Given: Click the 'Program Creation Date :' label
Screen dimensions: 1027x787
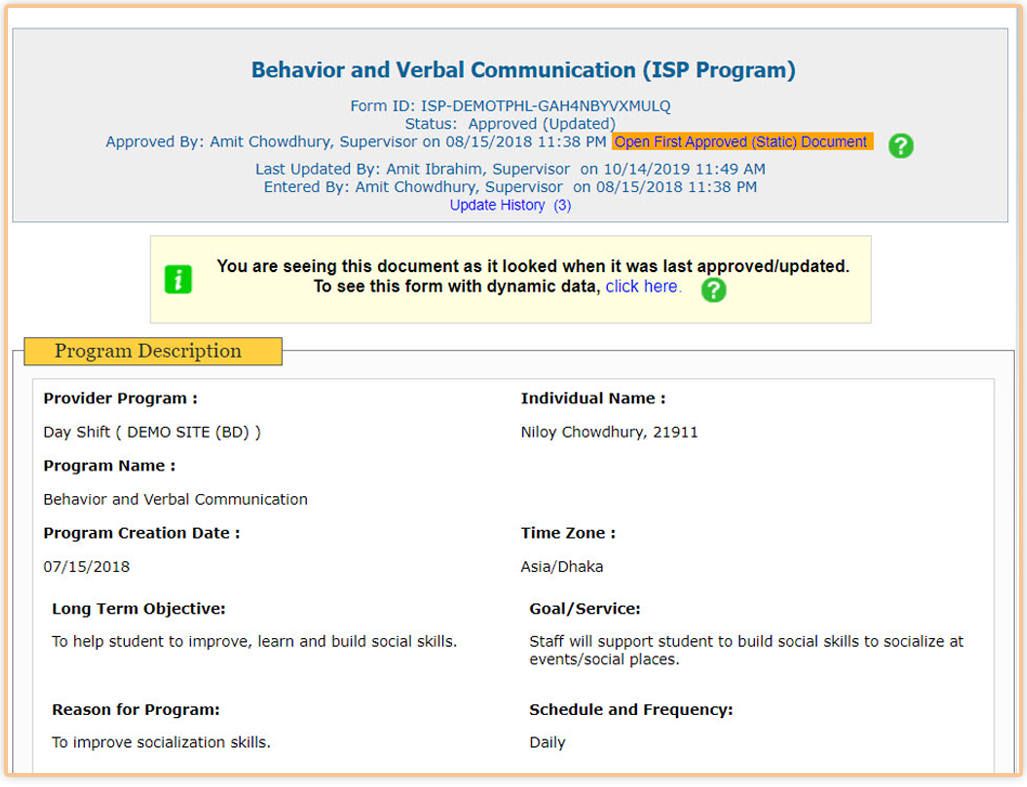Looking at the screenshot, I should coord(141,534).
